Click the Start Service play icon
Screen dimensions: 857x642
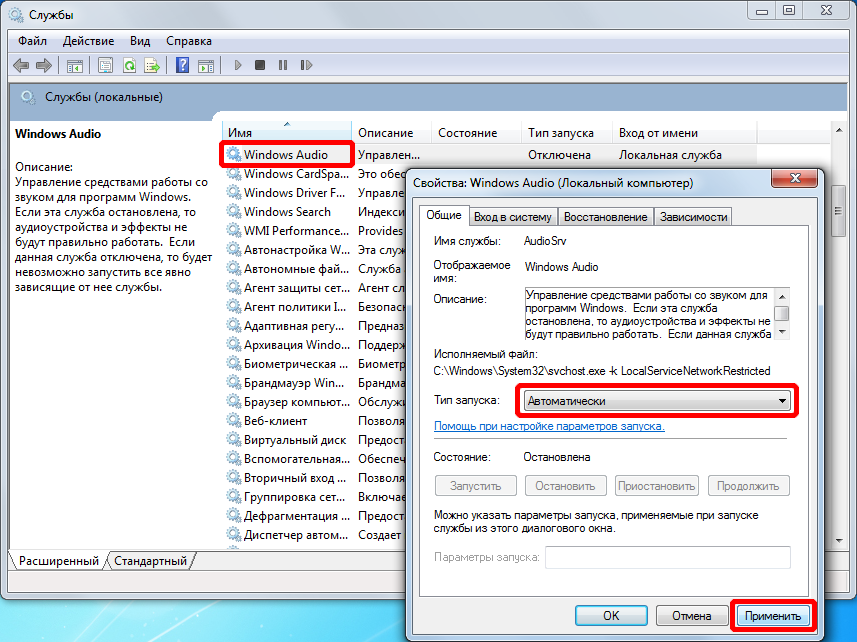[238, 66]
